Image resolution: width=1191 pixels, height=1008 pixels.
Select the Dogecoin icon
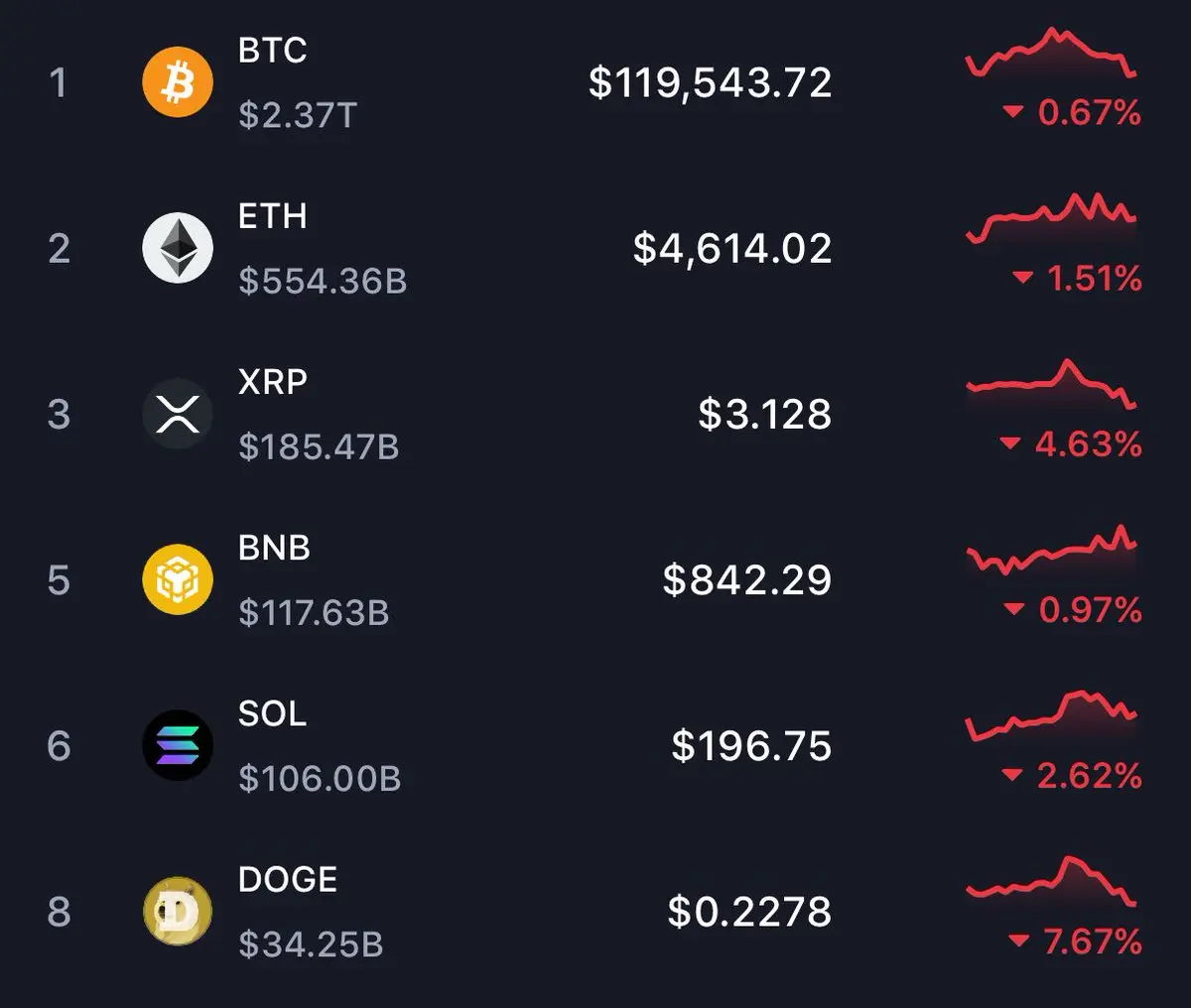pyautogui.click(x=178, y=911)
